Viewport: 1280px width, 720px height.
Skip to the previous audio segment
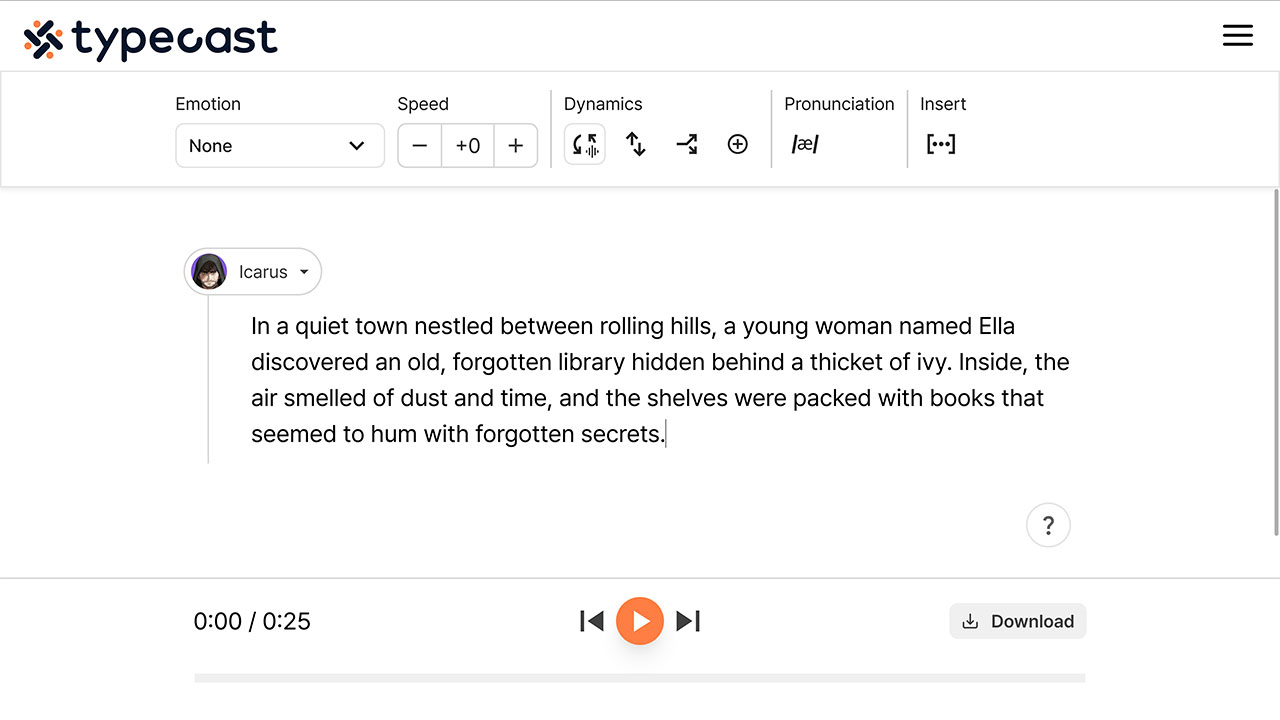[591, 620]
